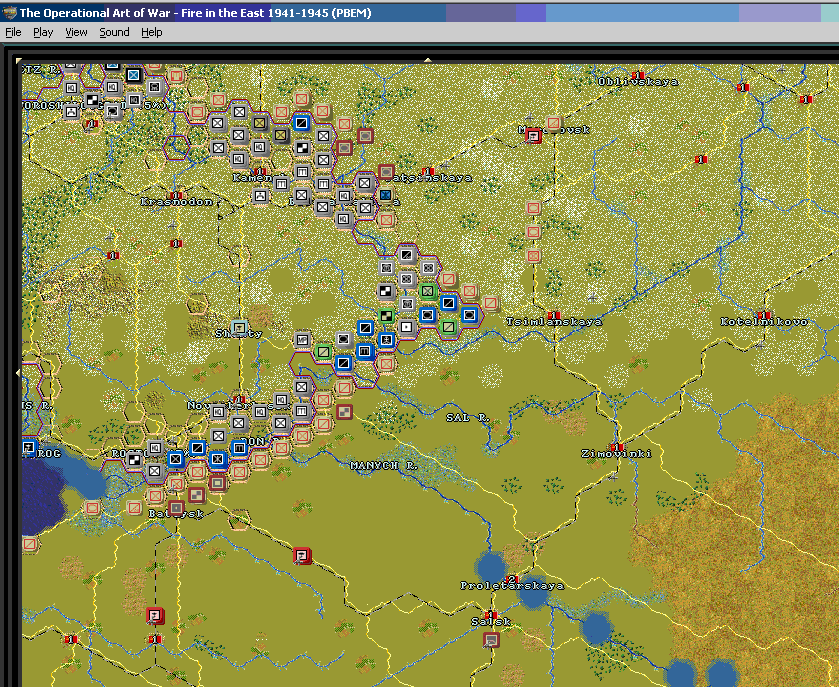The height and width of the screenshot is (687, 839).
Task: Select the blue stick-figure unit below green recon
Action: [386, 339]
